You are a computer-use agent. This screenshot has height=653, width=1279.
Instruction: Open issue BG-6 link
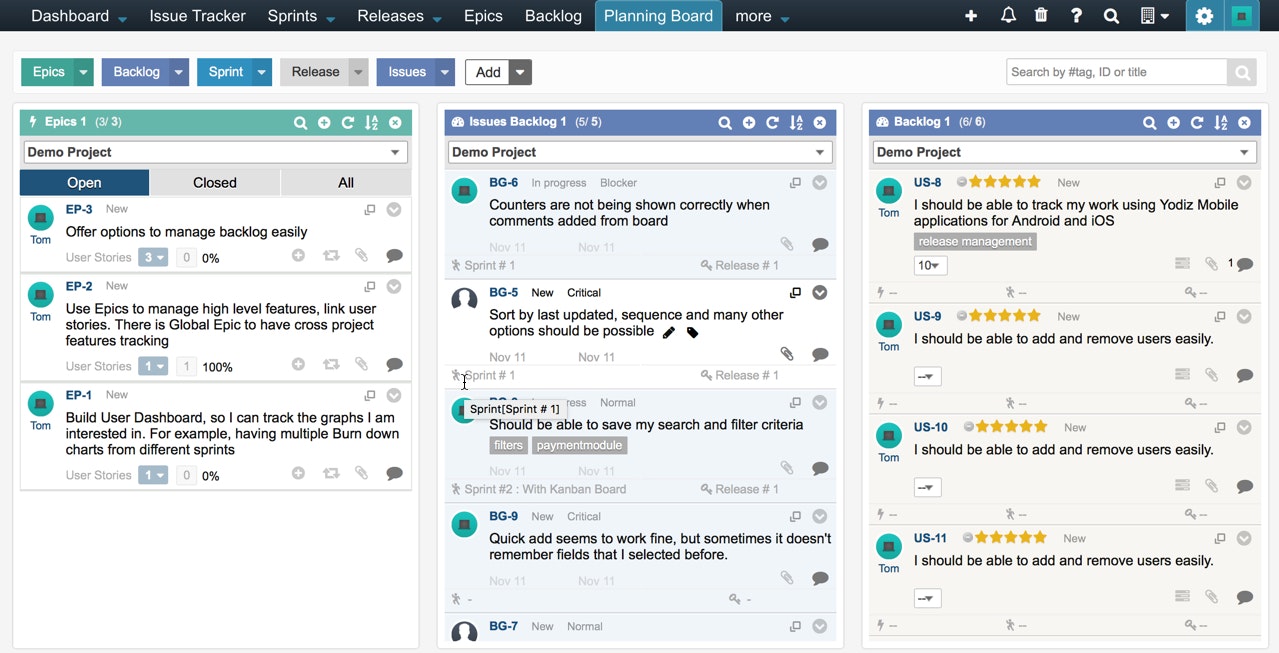tap(503, 183)
